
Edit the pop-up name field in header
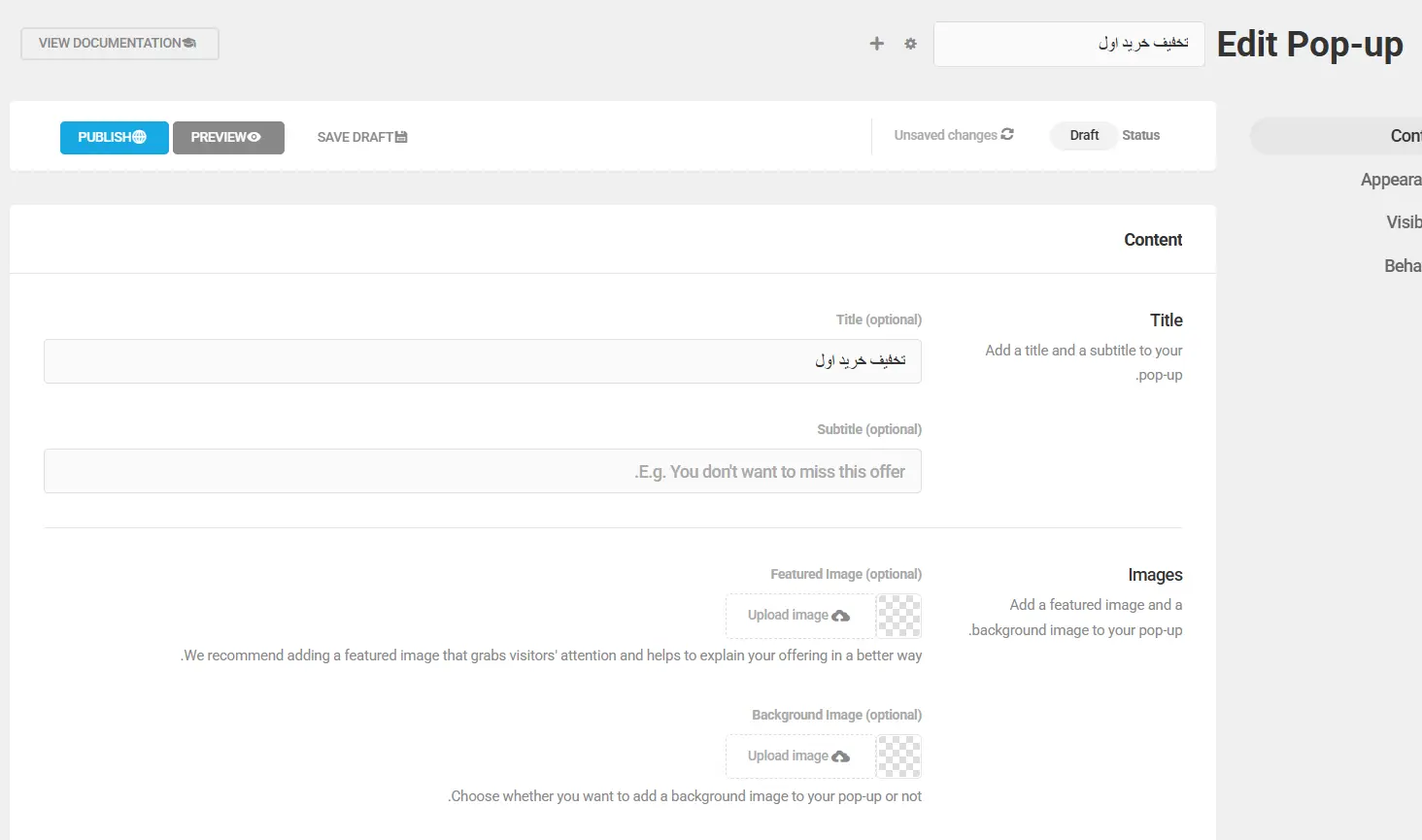(x=1068, y=44)
